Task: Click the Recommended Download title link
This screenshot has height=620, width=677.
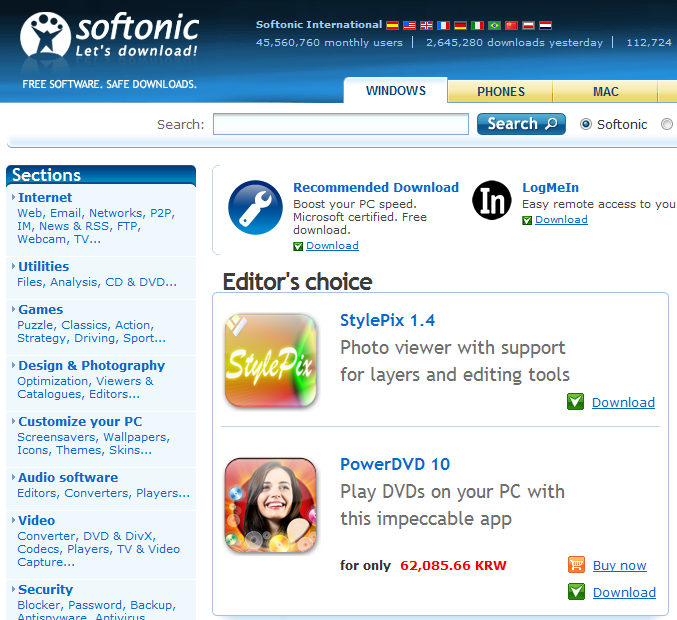Action: click(x=376, y=187)
